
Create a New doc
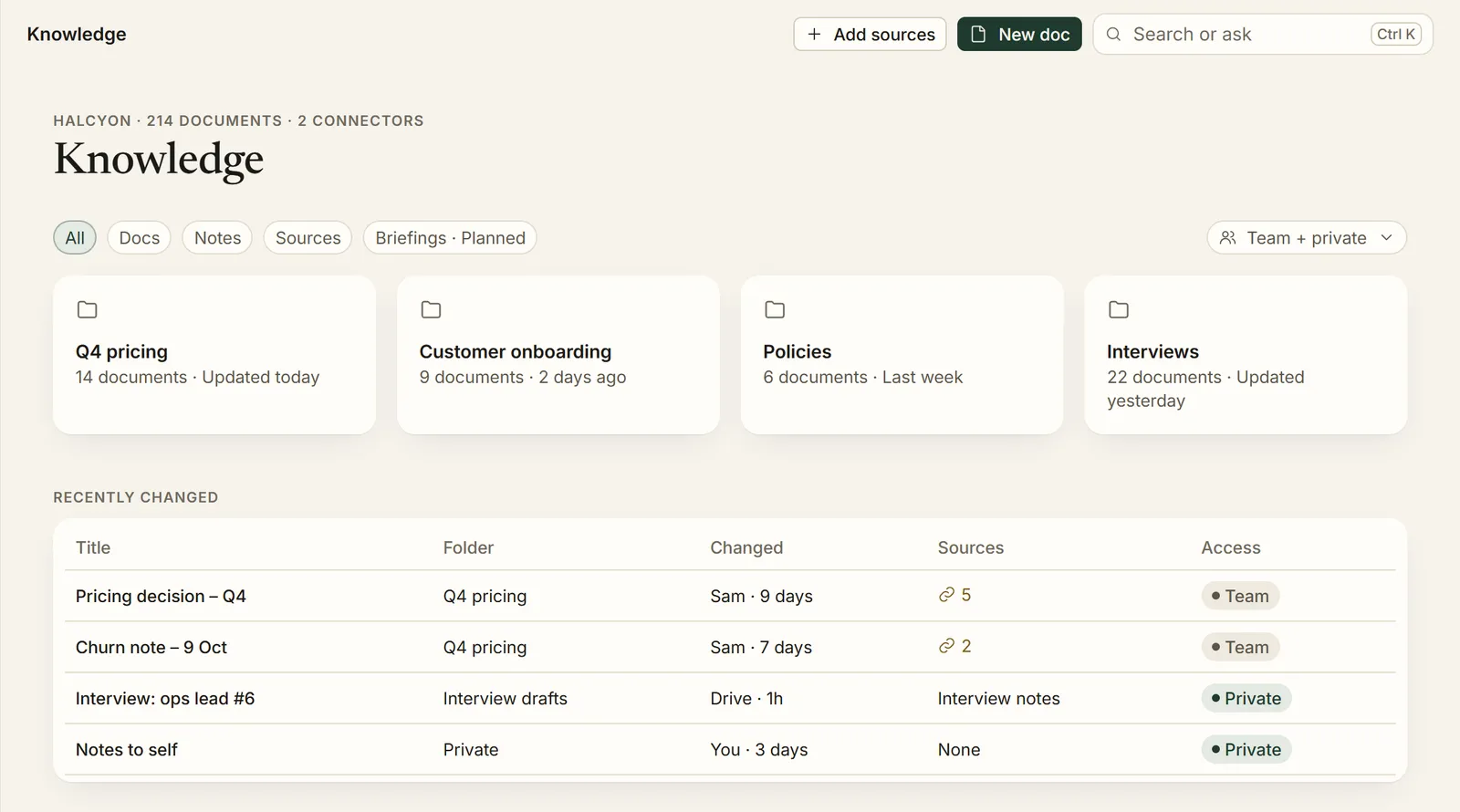pyautogui.click(x=1019, y=35)
